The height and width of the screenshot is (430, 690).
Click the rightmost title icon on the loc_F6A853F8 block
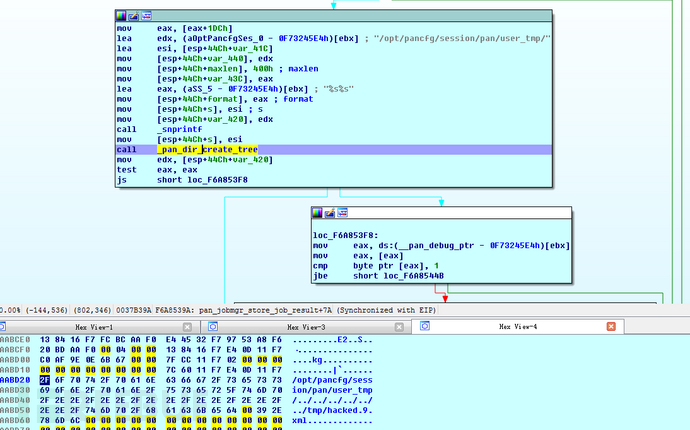(342, 213)
